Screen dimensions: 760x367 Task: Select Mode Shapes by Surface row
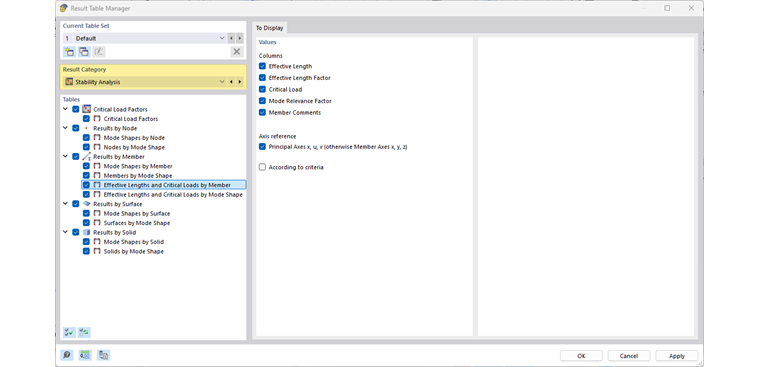pos(137,213)
